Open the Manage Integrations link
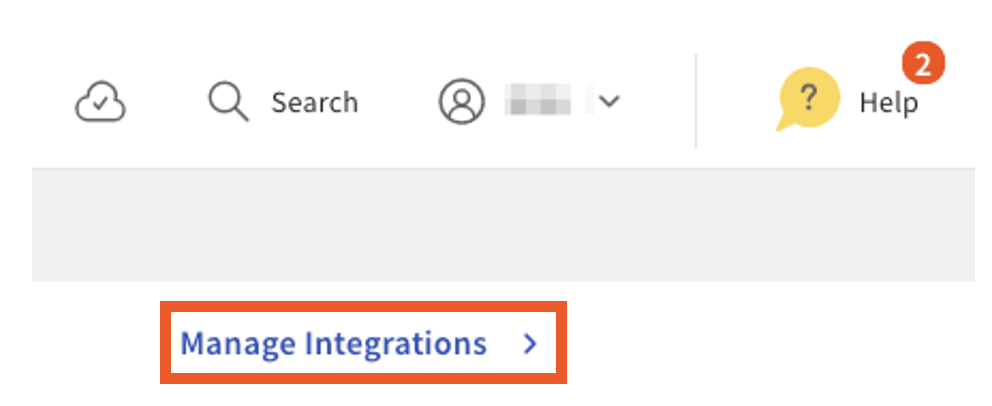The width and height of the screenshot is (992, 406). pyautogui.click(x=333, y=344)
